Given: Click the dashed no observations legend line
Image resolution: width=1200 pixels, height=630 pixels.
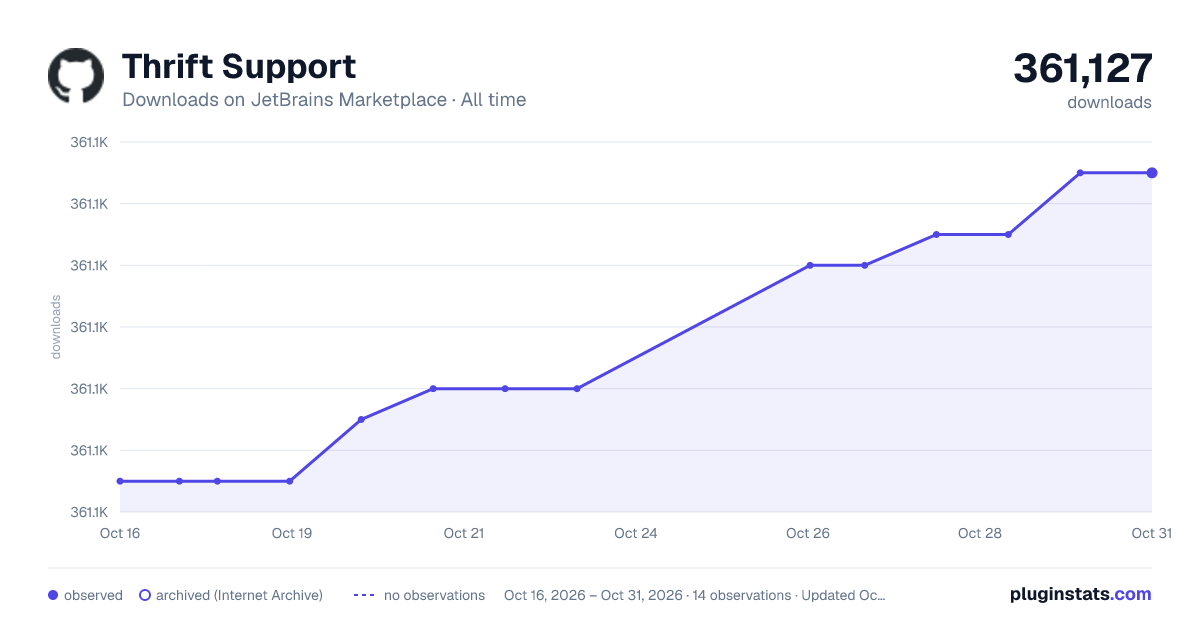Looking at the screenshot, I should (x=364, y=595).
